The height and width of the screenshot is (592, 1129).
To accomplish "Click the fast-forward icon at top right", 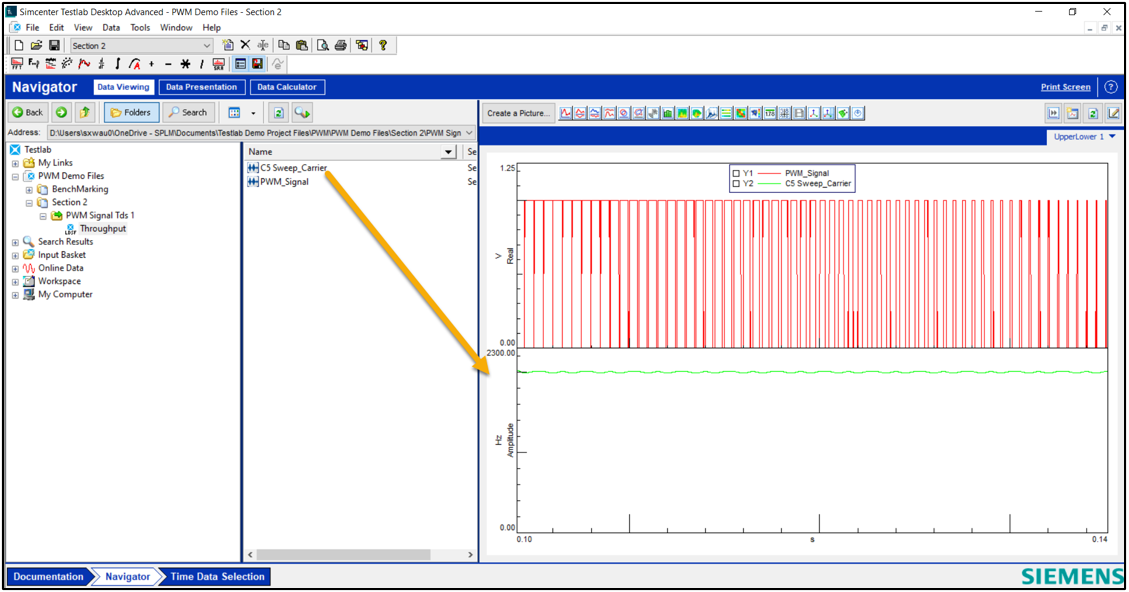I will click(x=1053, y=113).
